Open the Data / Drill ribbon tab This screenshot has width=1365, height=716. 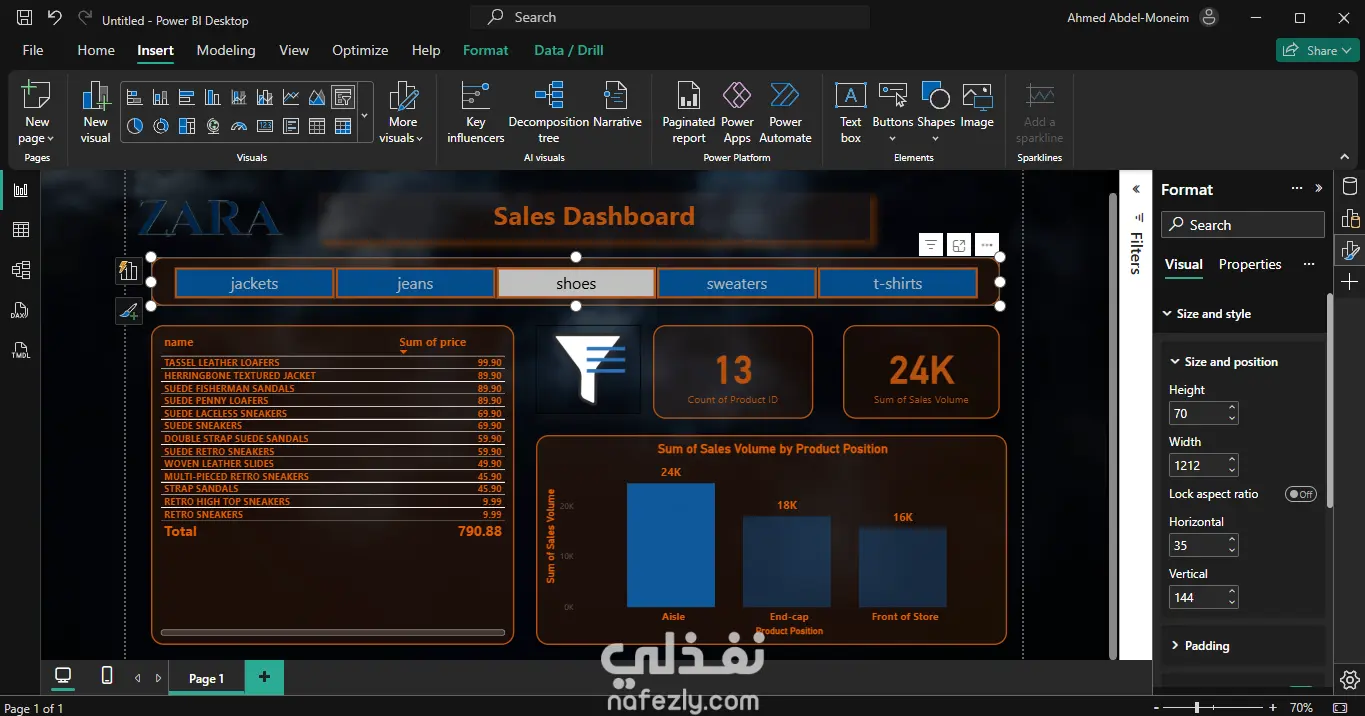tap(568, 50)
